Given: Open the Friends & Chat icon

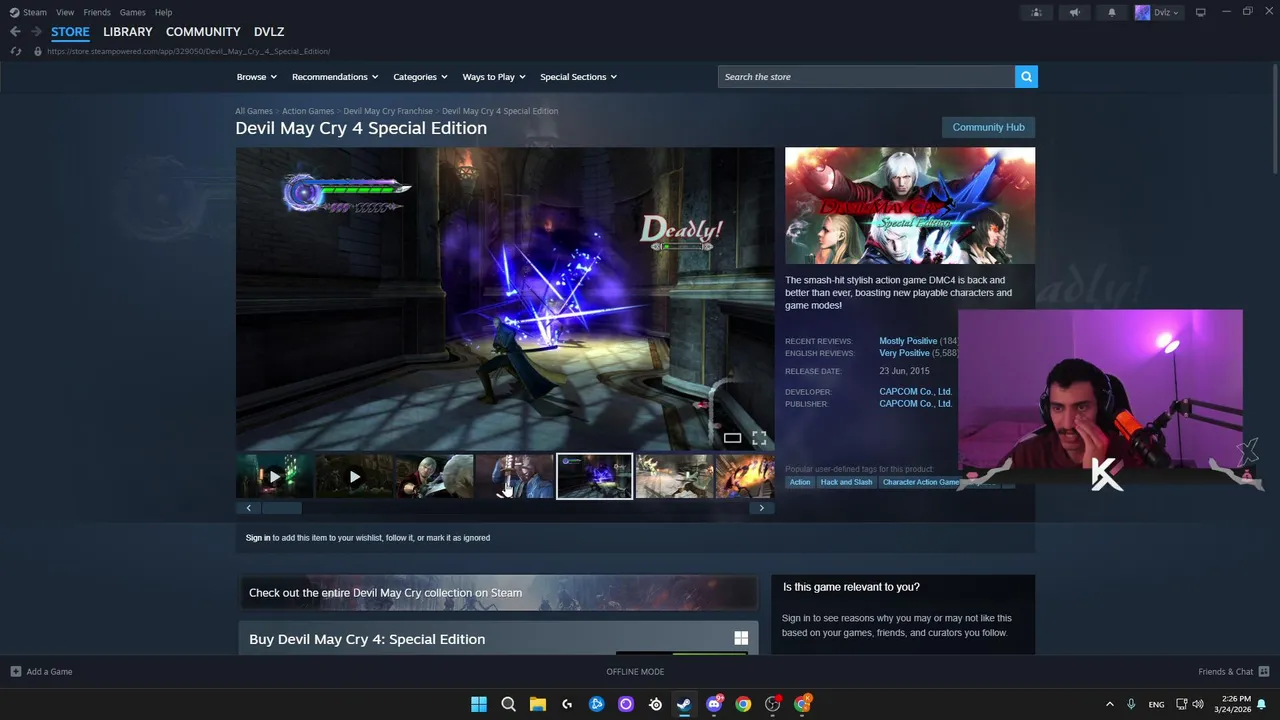Looking at the screenshot, I should tap(1264, 672).
